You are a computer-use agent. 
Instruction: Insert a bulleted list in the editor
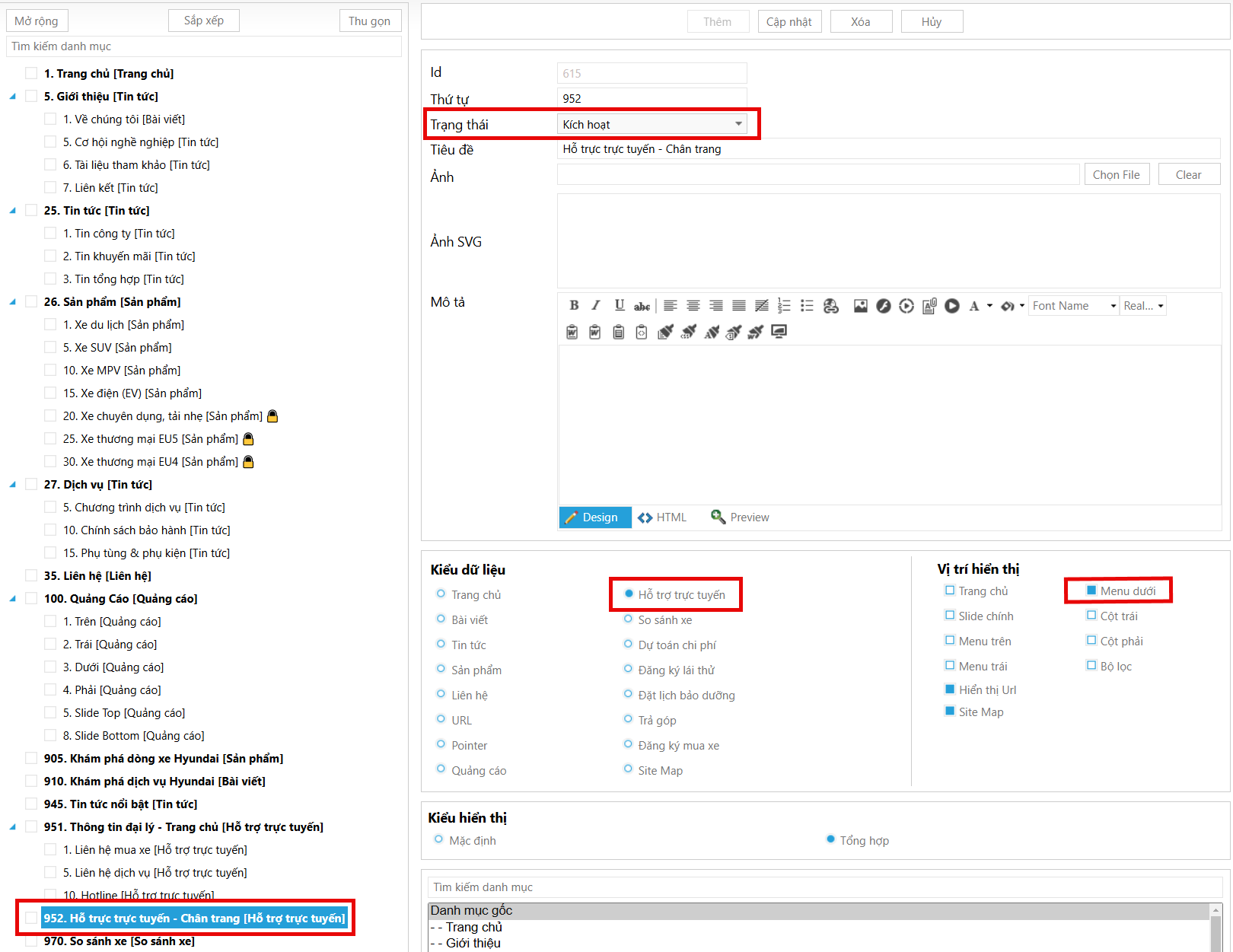click(x=807, y=306)
